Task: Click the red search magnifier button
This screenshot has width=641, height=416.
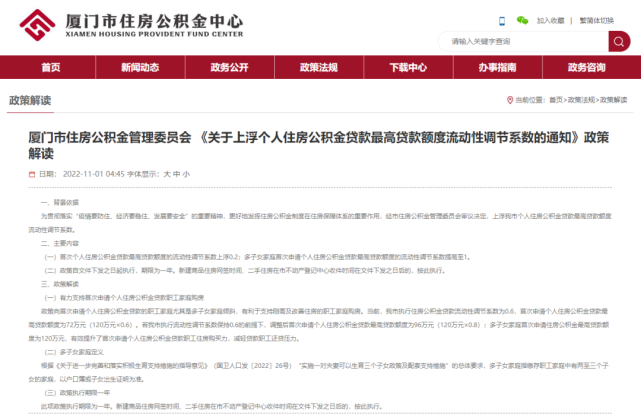Action: 619,41
